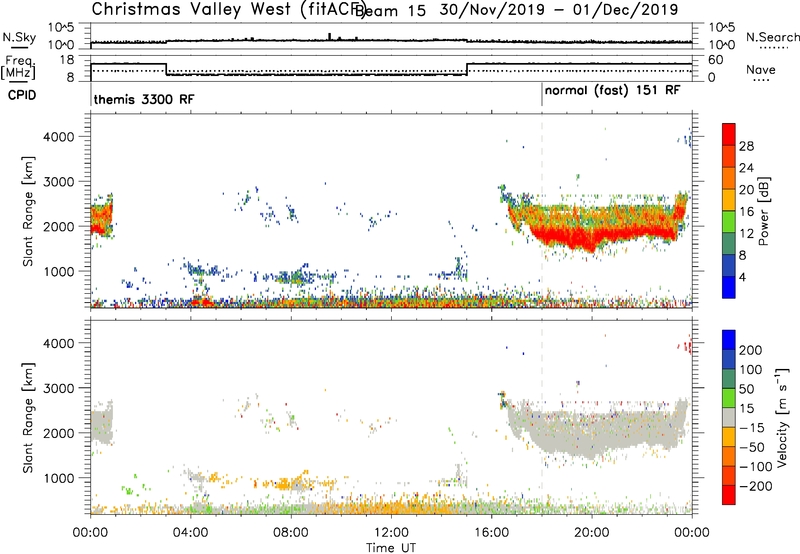The image size is (800, 554).
Task: Click the 'Time UT' axis label
Action: point(391,548)
